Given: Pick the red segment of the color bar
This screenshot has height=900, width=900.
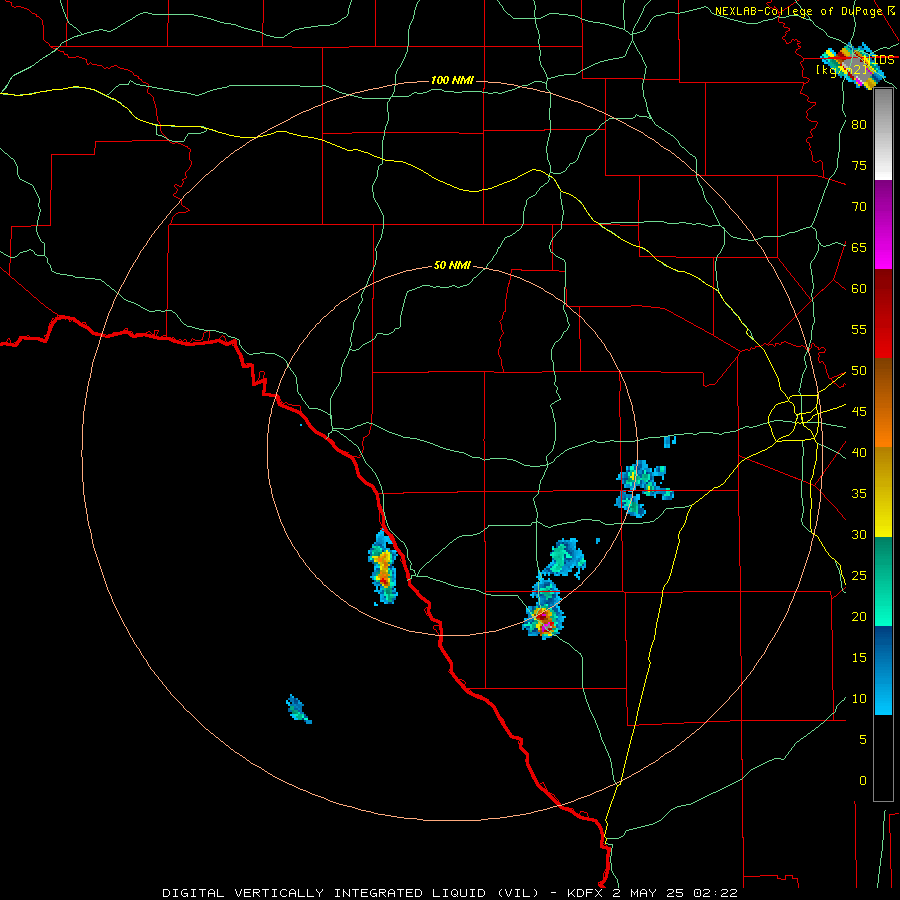Looking at the screenshot, I should [883, 314].
